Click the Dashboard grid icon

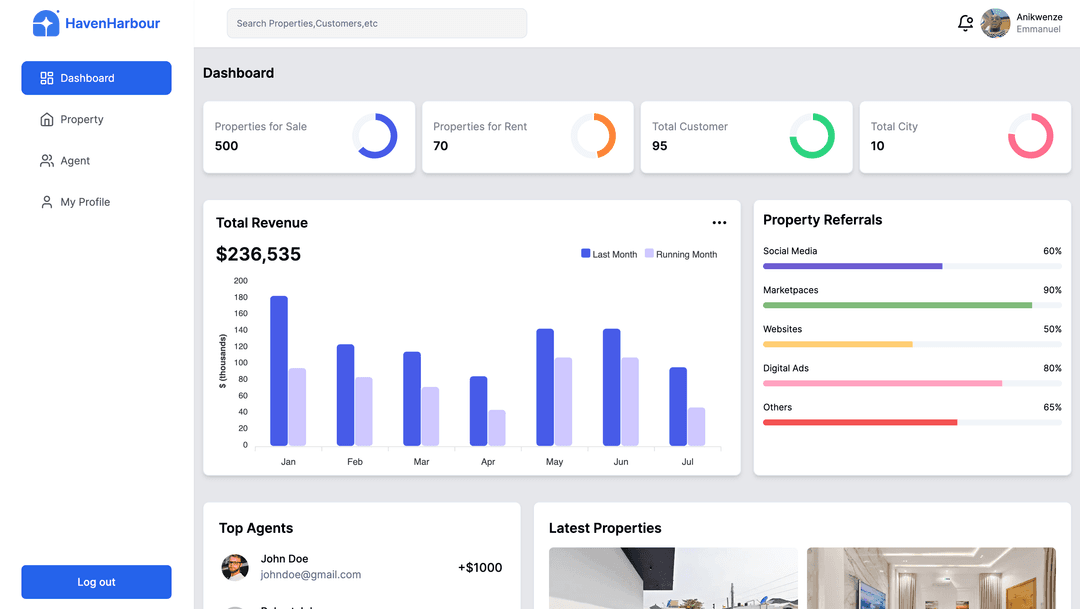47,78
